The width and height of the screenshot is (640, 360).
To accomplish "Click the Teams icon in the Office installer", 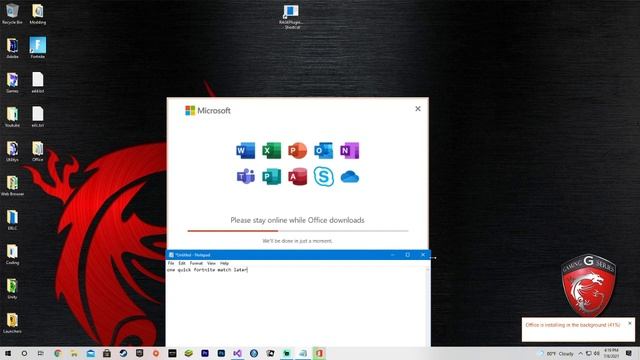I will 245,177.
